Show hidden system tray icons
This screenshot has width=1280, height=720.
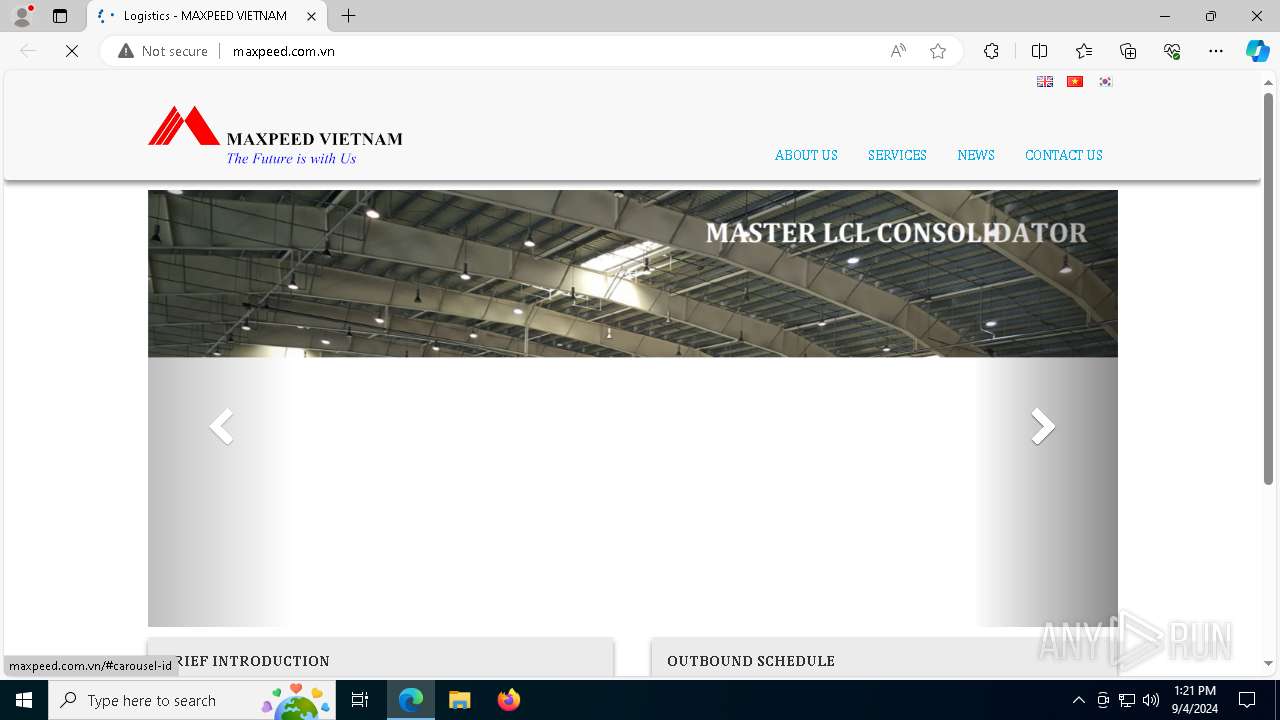click(1078, 700)
